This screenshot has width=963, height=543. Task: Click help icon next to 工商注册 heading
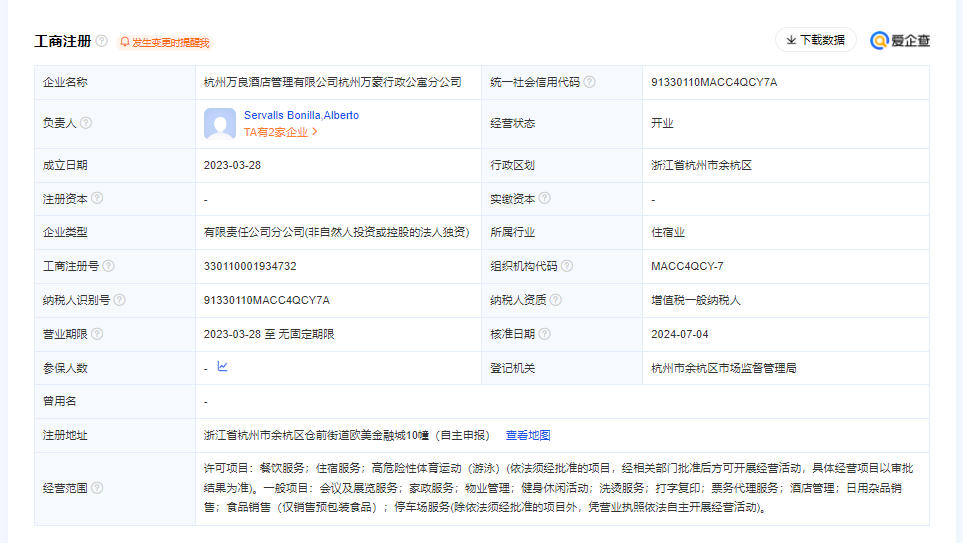102,41
